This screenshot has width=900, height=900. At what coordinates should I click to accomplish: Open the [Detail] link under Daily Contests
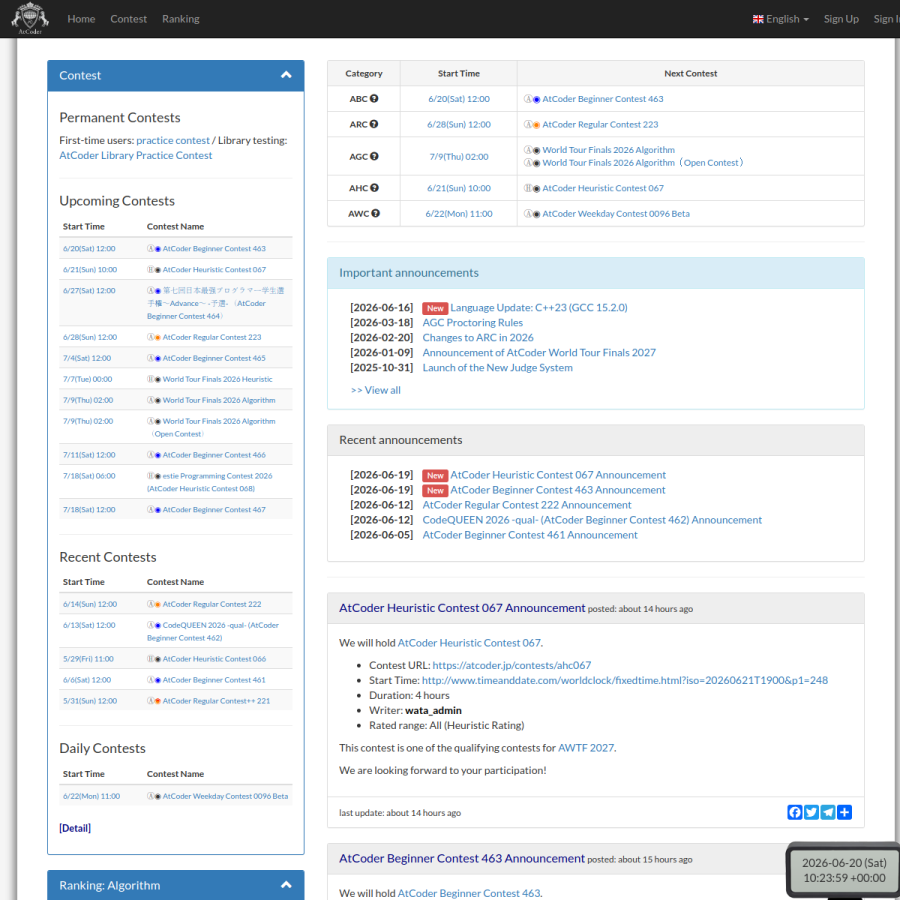pos(75,828)
